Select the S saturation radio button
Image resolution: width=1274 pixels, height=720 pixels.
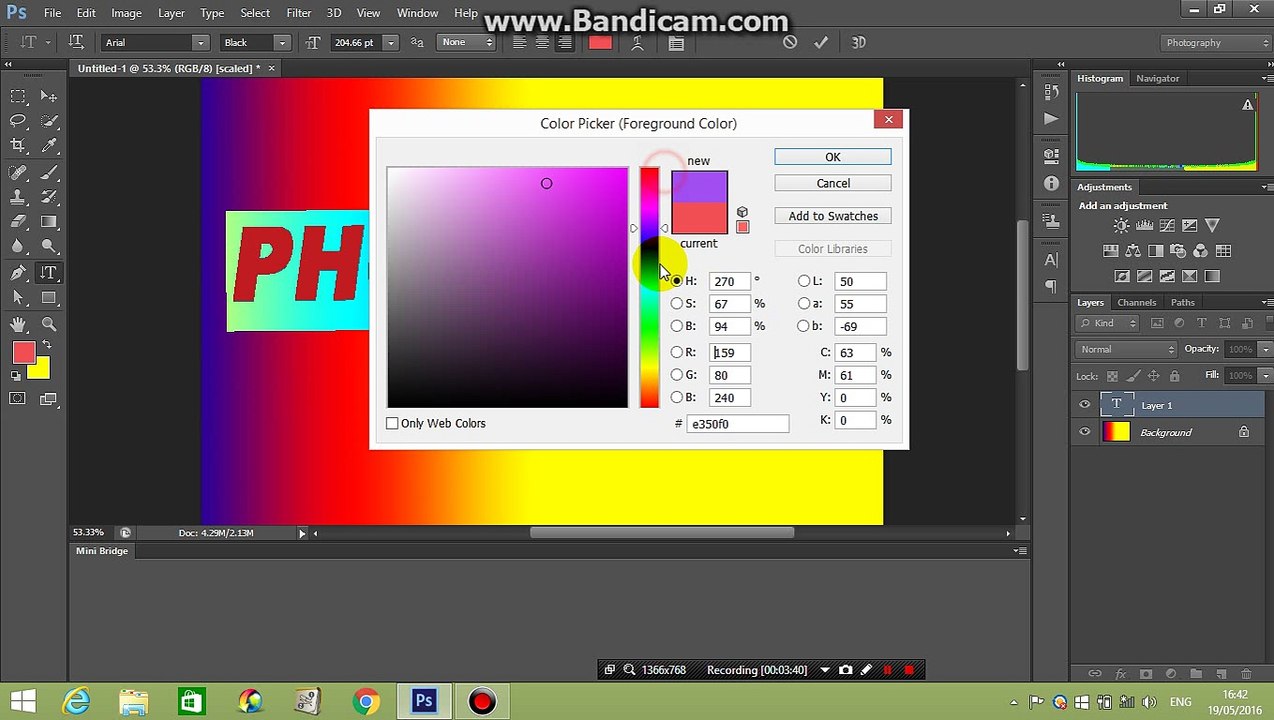(x=677, y=303)
